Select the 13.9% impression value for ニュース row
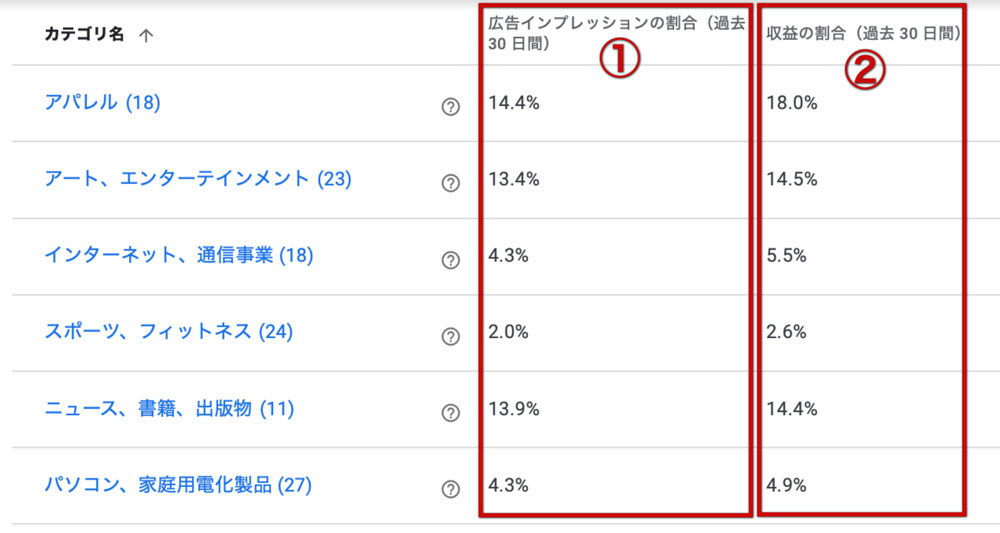Screen dimensions: 1000x533 click(x=514, y=409)
